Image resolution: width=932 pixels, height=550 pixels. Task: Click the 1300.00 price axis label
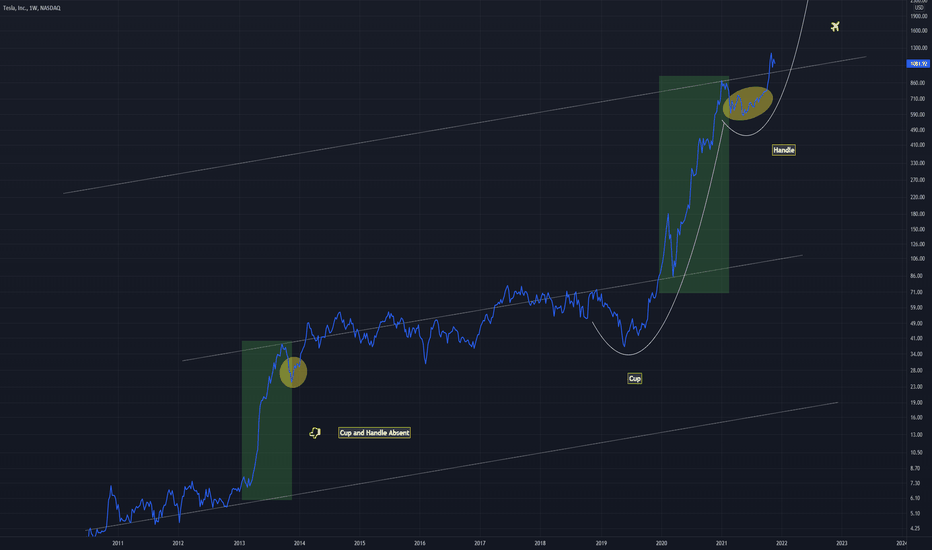click(x=919, y=48)
